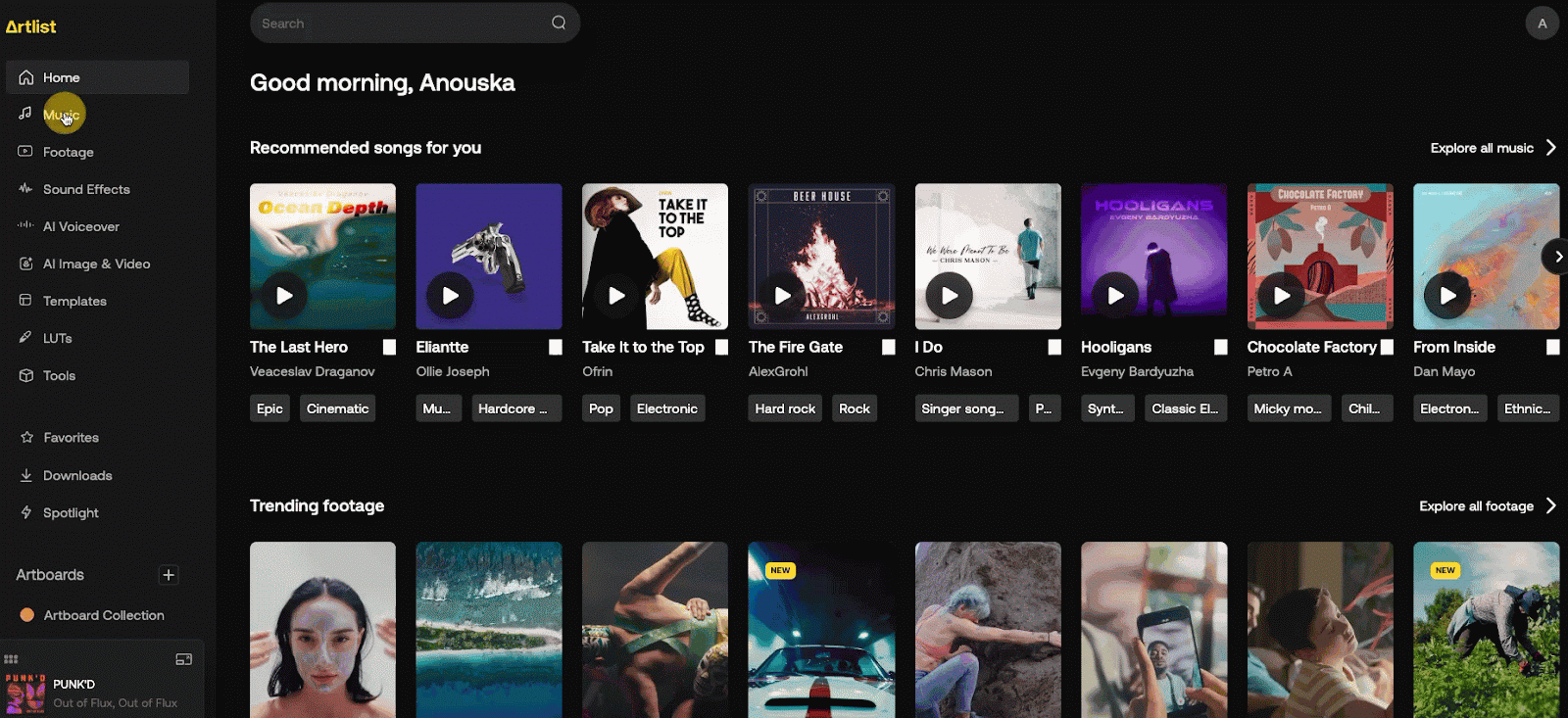Open Templates in the sidebar
Screen dimensions: 1568x718
[74, 301]
